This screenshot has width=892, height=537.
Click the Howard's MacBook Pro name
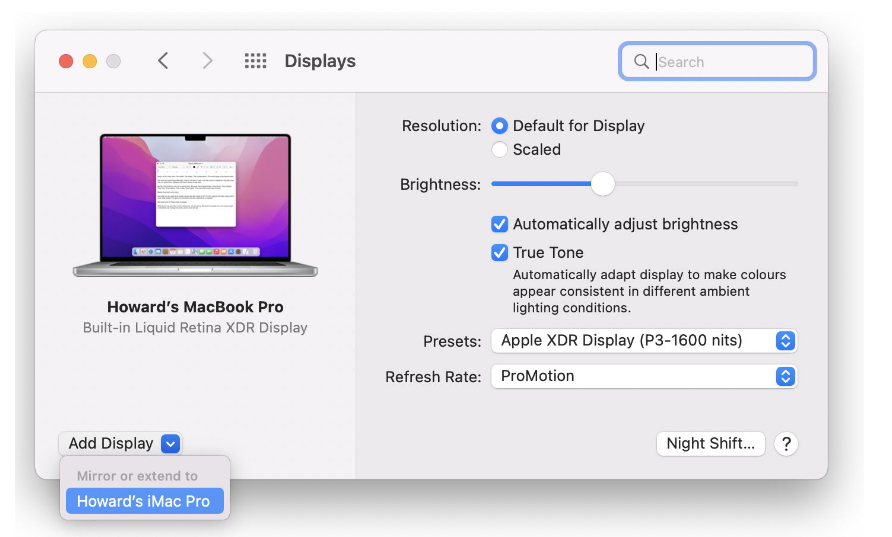195,307
